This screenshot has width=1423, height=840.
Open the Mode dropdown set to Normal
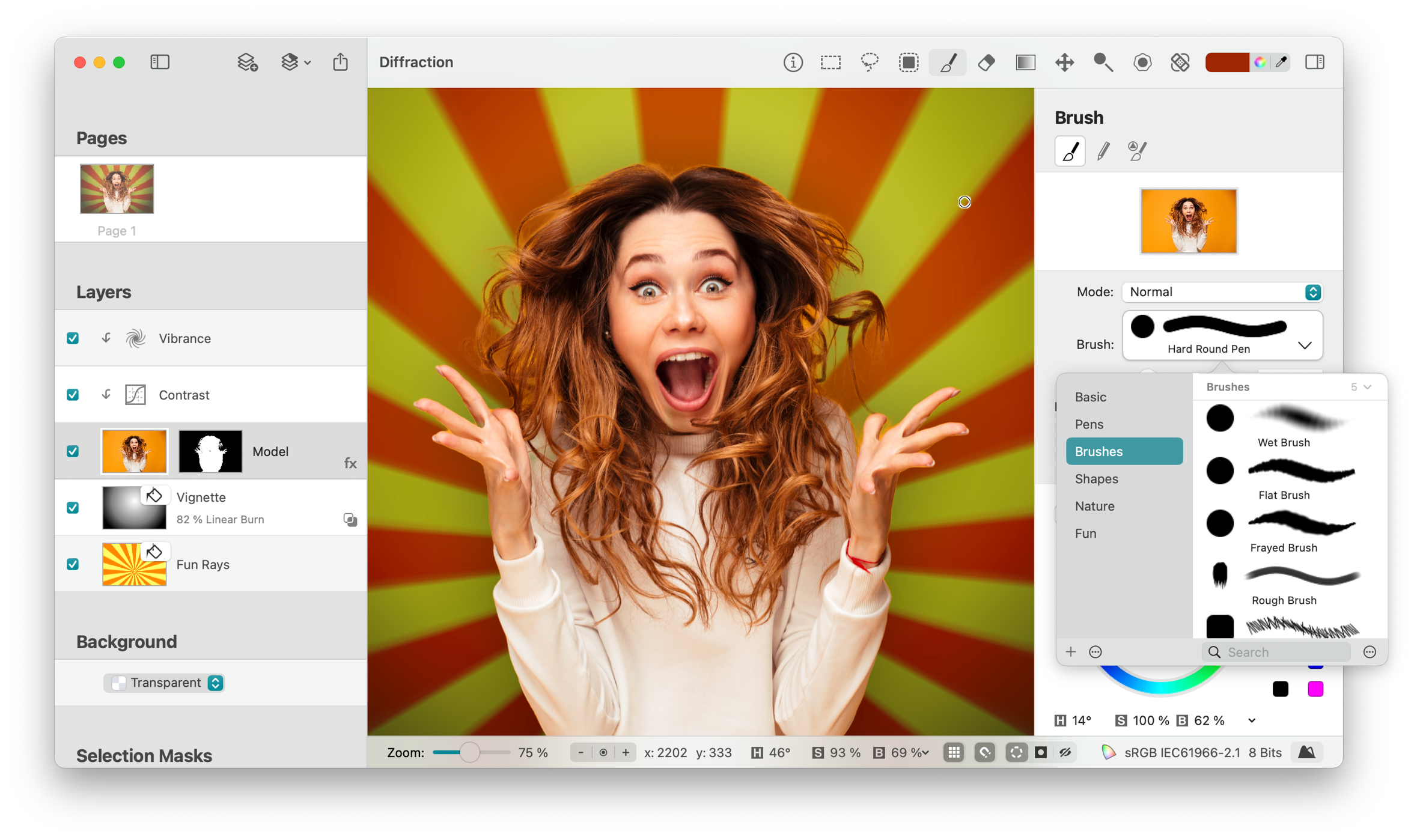point(1221,292)
